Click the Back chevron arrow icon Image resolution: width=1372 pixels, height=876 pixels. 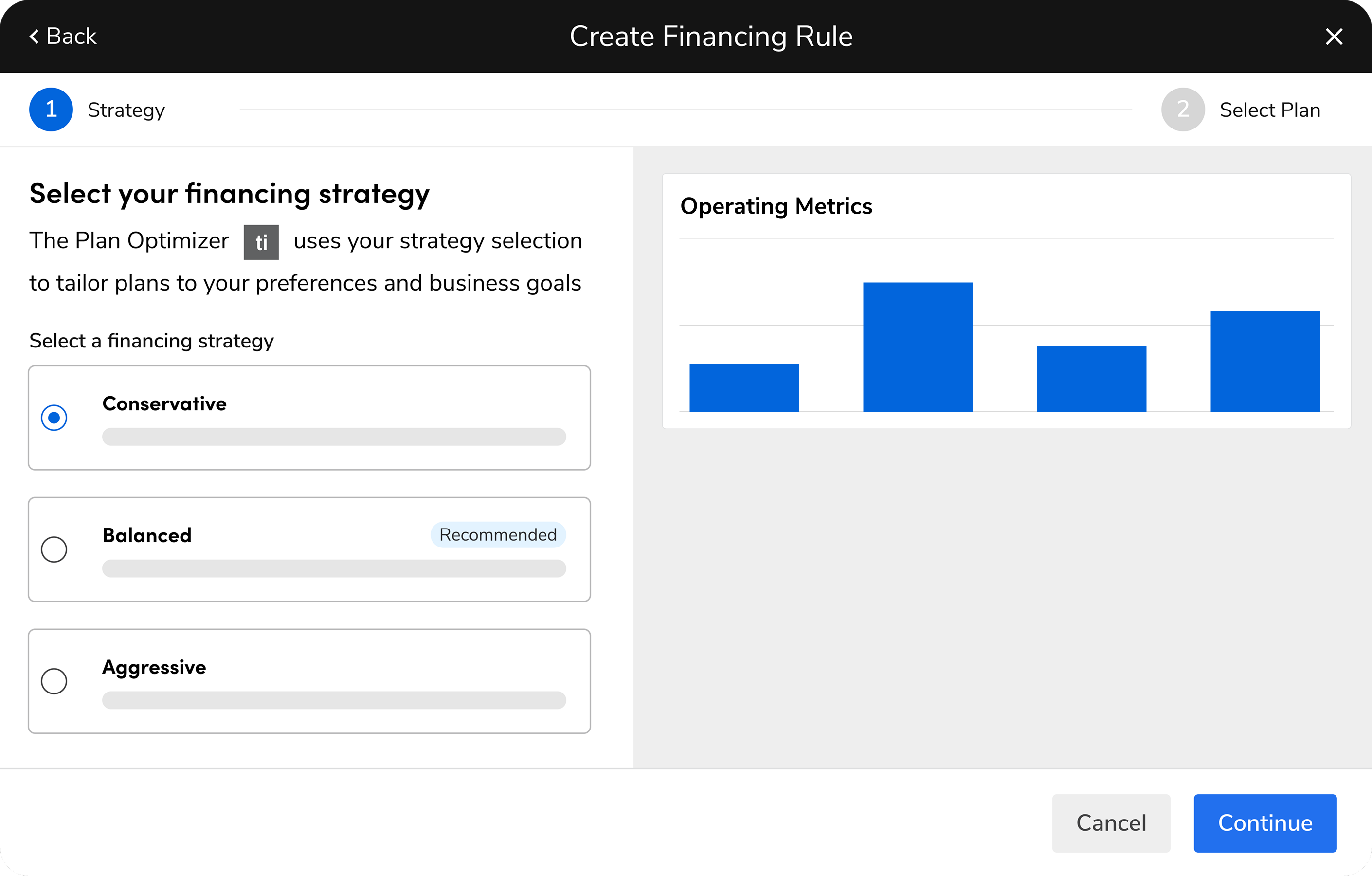click(x=34, y=36)
